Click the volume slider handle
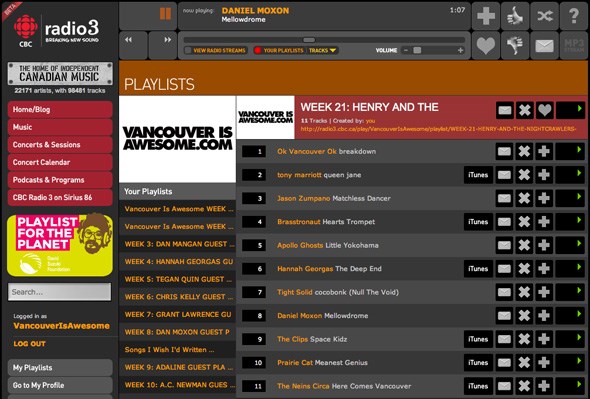This screenshot has width=590, height=399. pos(417,50)
